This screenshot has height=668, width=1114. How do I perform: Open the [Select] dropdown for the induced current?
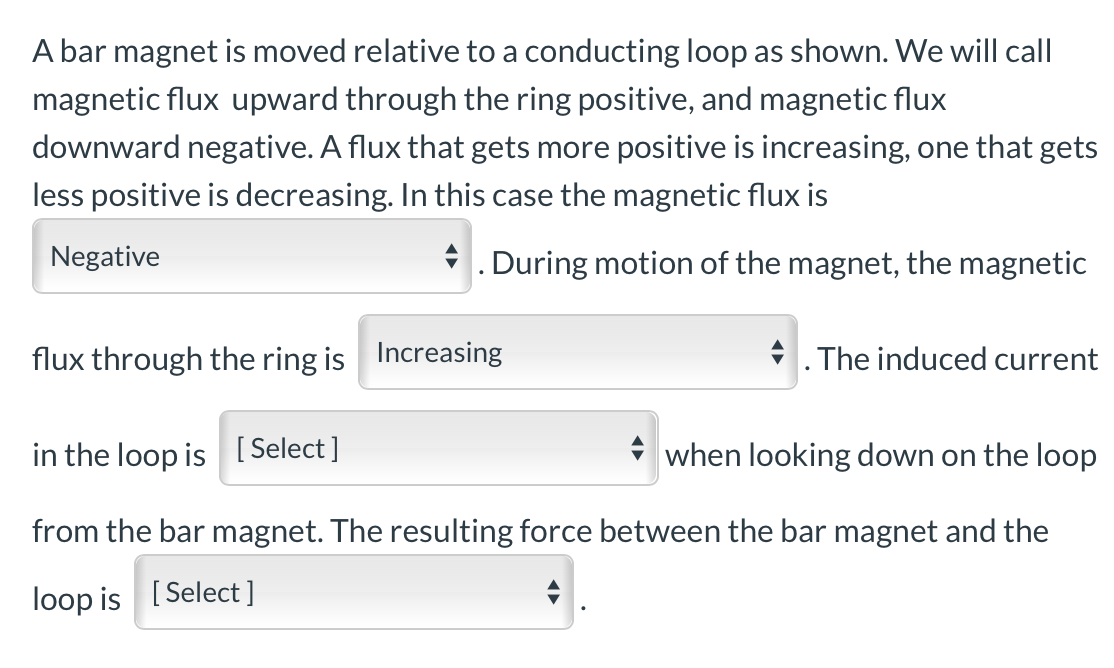(437, 448)
